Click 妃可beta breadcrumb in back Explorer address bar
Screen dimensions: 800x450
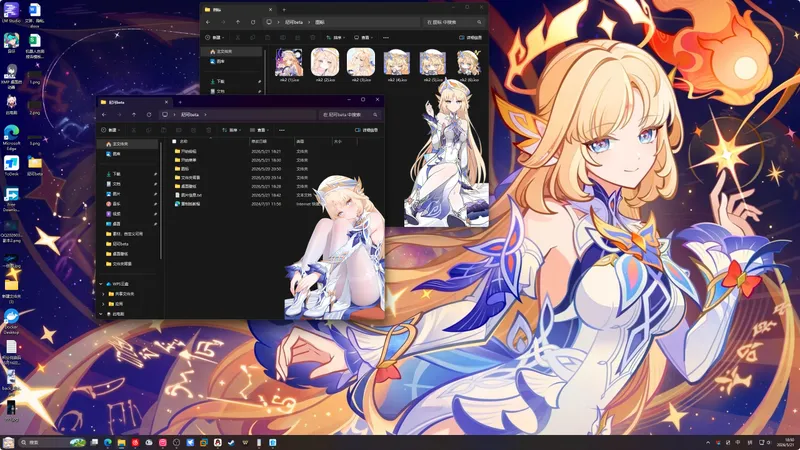[294, 22]
